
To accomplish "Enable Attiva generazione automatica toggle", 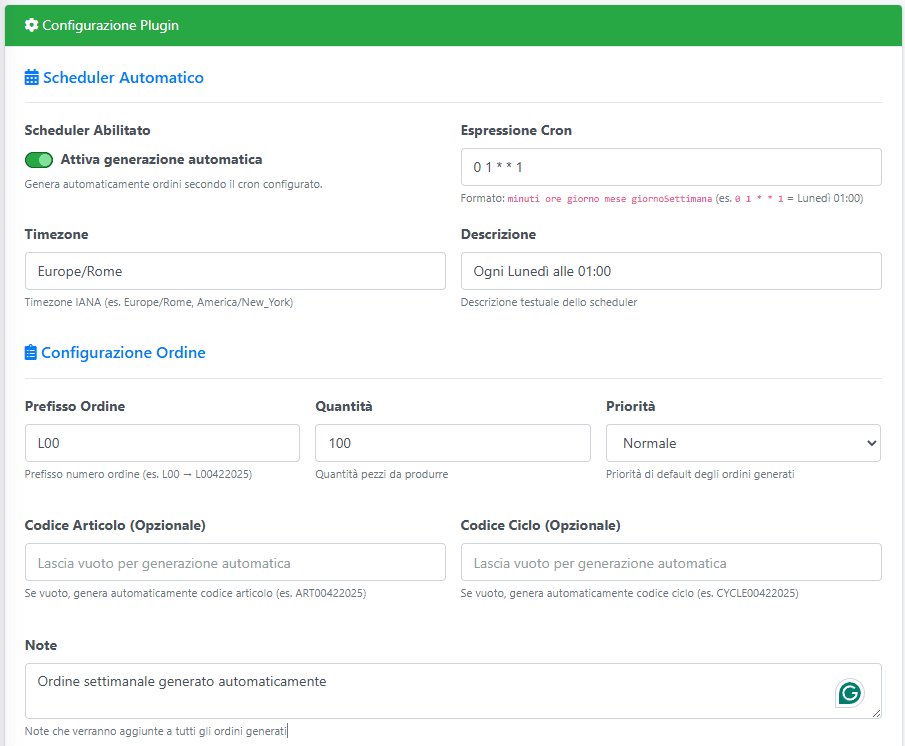I will point(38,160).
